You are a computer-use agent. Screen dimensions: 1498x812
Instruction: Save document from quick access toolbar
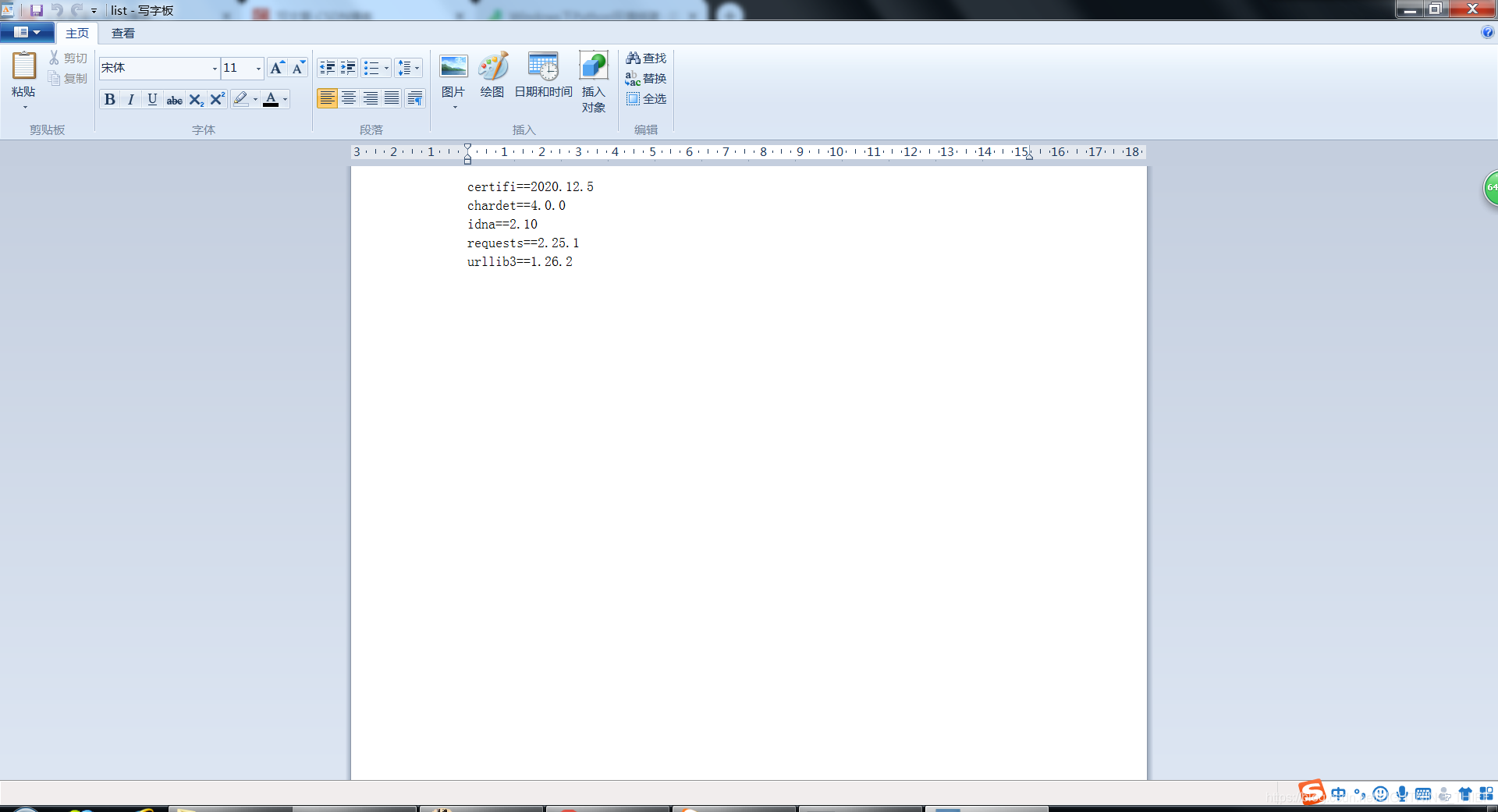click(x=36, y=10)
